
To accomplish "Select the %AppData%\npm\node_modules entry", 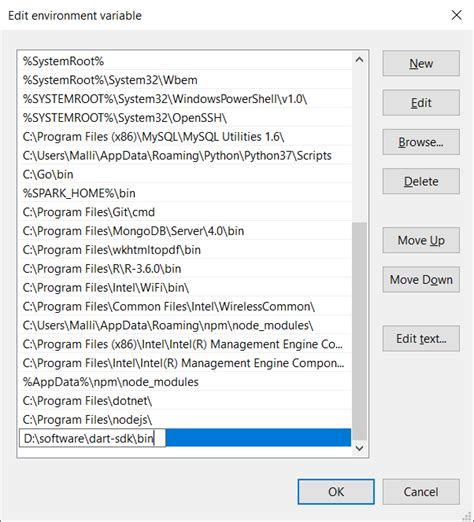I will pyautogui.click(x=185, y=382).
